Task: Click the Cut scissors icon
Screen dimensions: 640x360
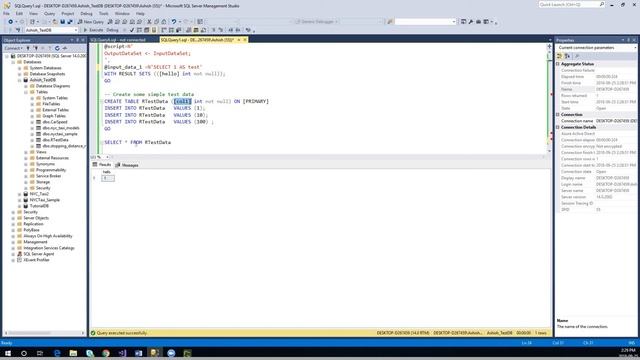Action: 149,22
